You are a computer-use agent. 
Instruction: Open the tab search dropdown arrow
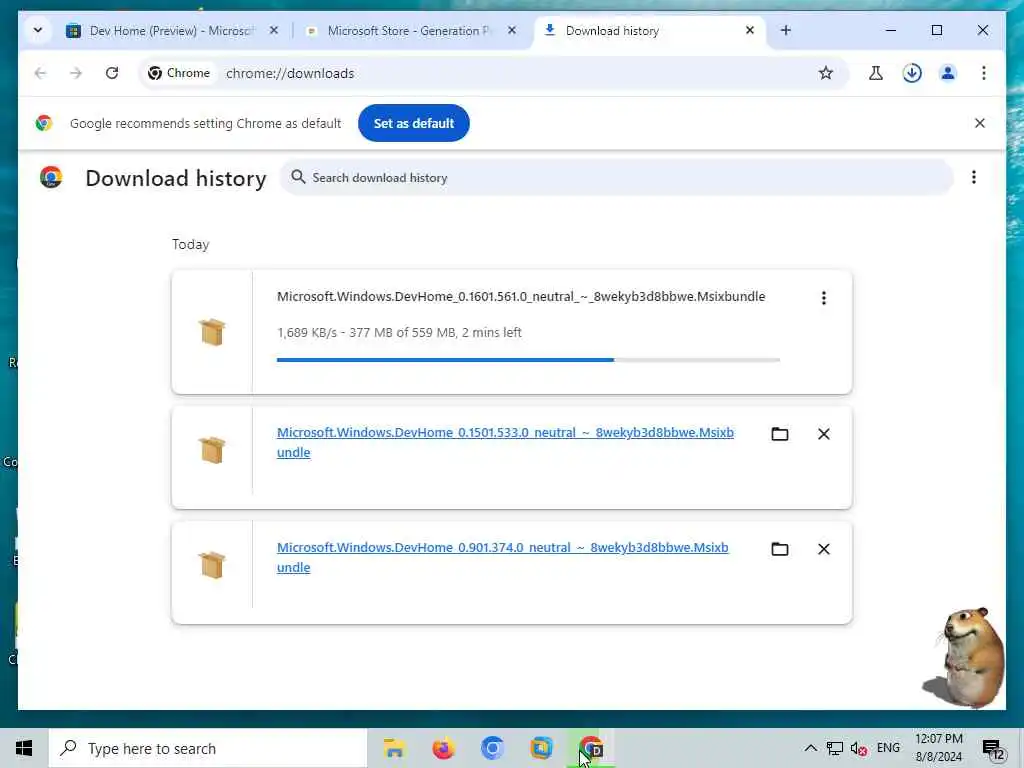[38, 30]
